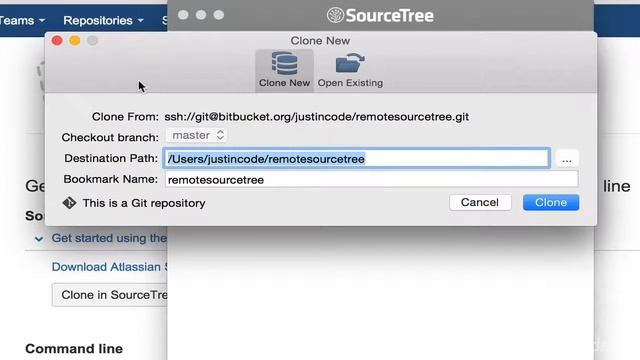Collapse the Get started using section chevron
Image resolution: width=640 pixels, height=360 pixels.
point(39,239)
